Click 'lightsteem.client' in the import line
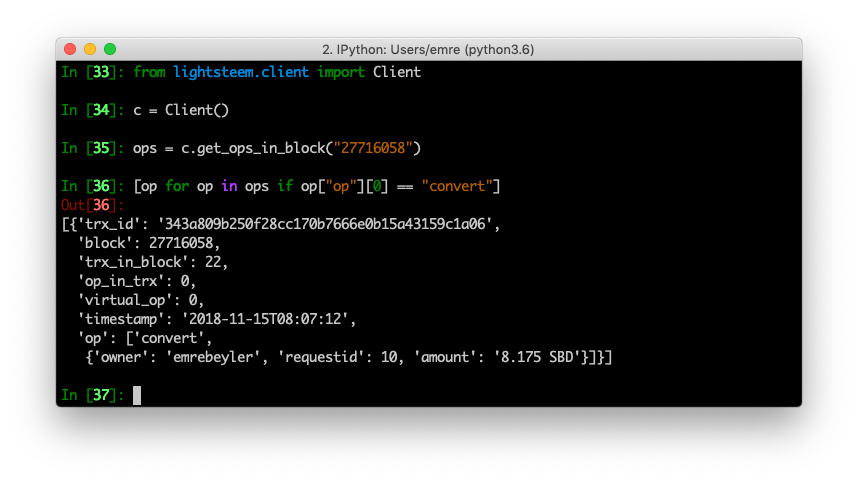Screen dimensions: 858x481 pos(241,72)
